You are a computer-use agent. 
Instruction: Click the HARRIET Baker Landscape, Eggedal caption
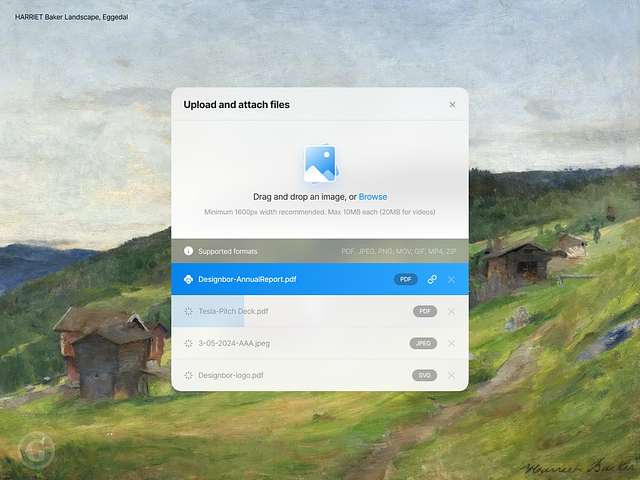tap(71, 17)
